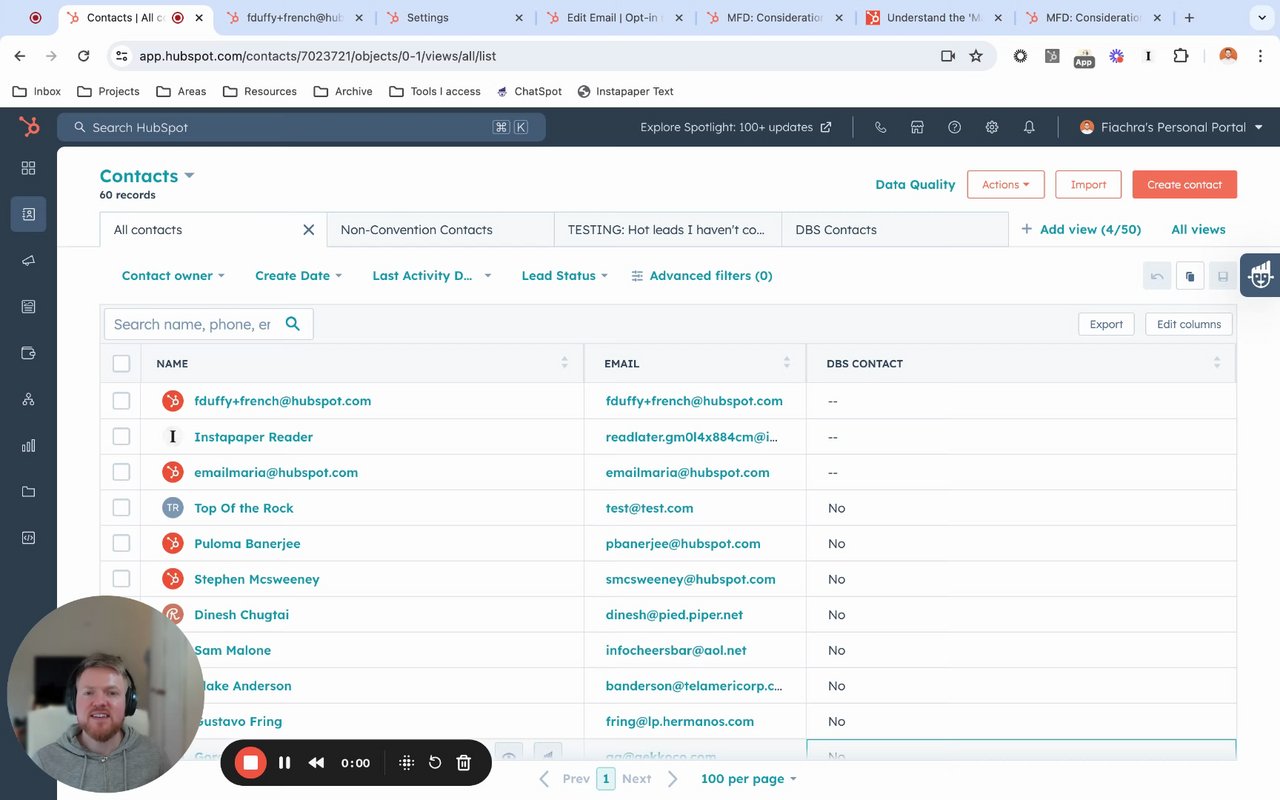The image size is (1280, 800).
Task: Open the Marketing megaphone icon in sidebar
Action: click(x=28, y=261)
